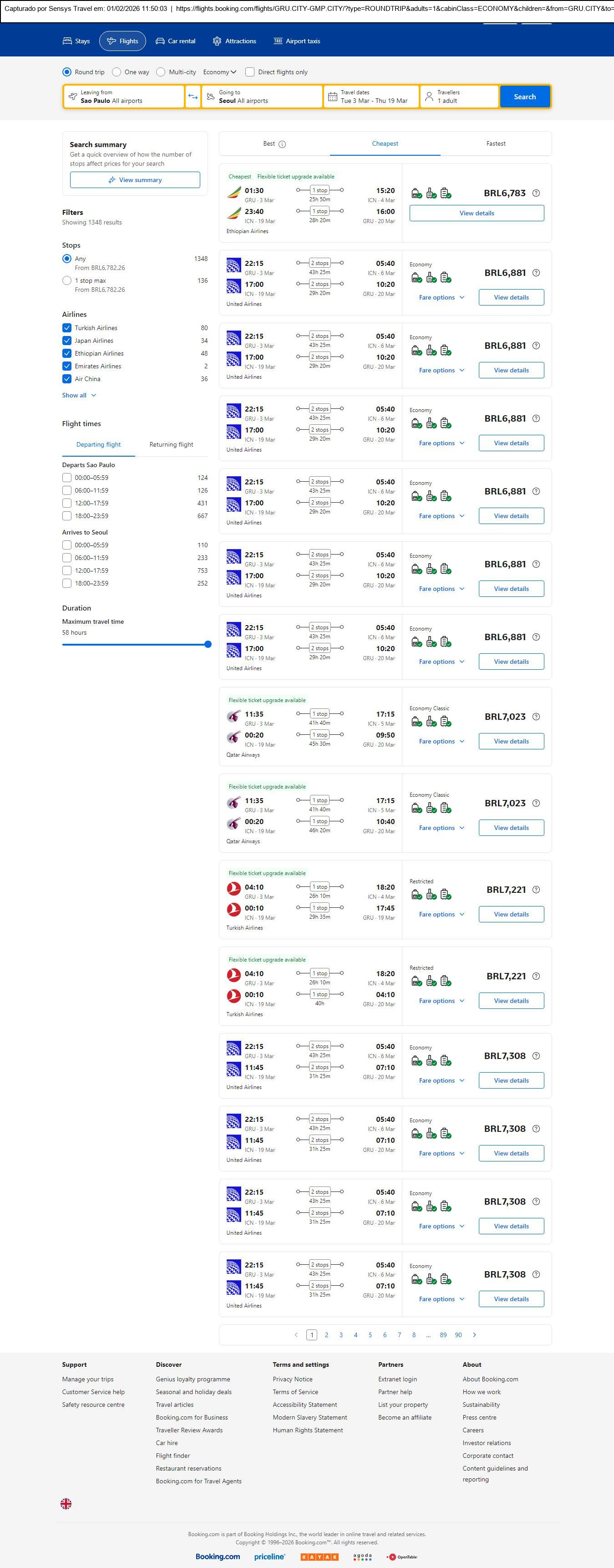Screen dimensions: 614x1568
Task: Click the Airport taxis icon in the top navigation
Action: pos(278,41)
